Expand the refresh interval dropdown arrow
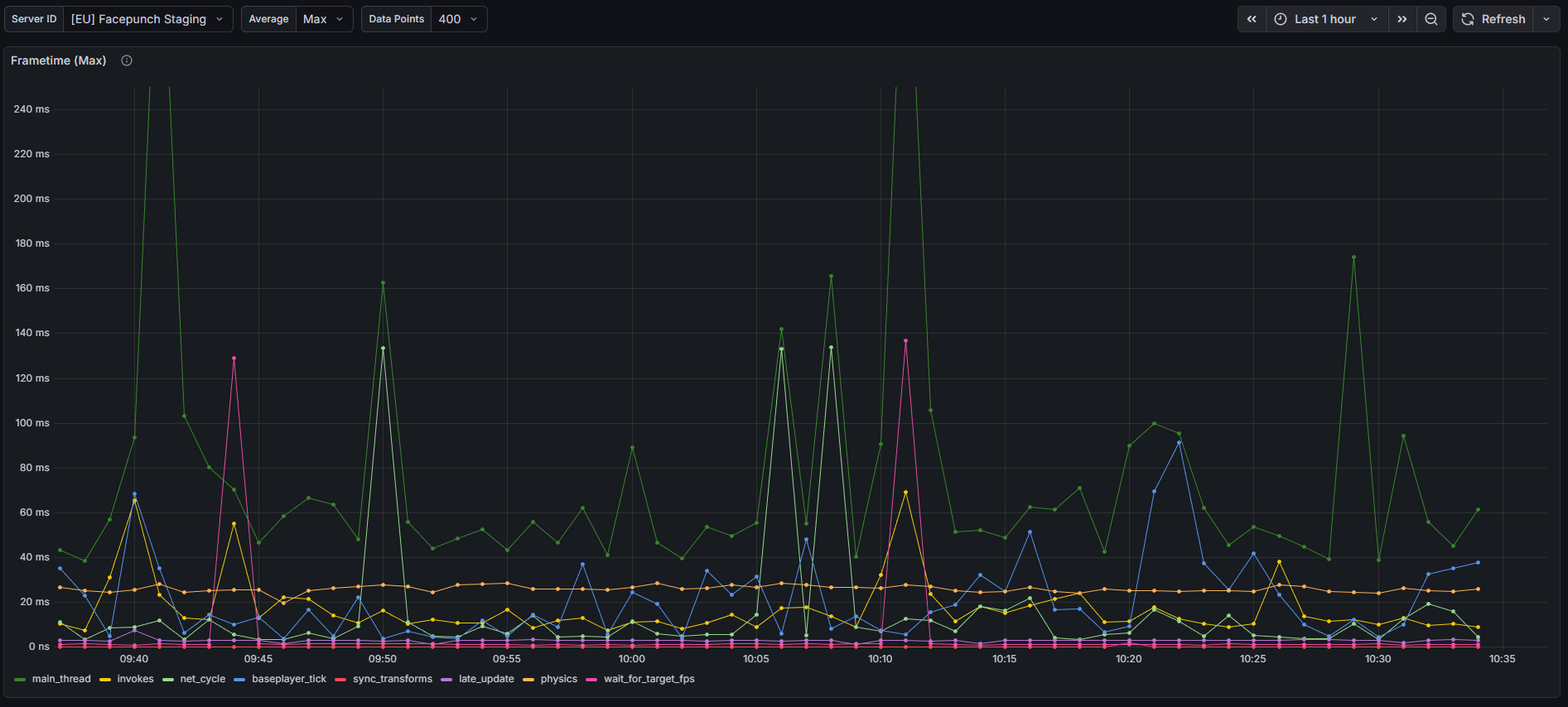This screenshot has height=707, width=1568. click(x=1546, y=19)
